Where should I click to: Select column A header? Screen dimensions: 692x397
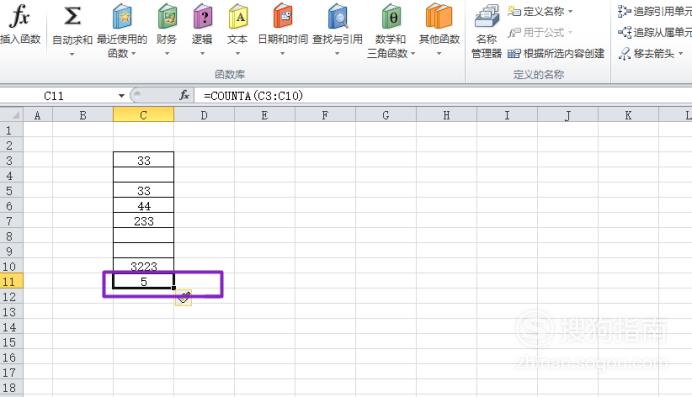(38, 115)
